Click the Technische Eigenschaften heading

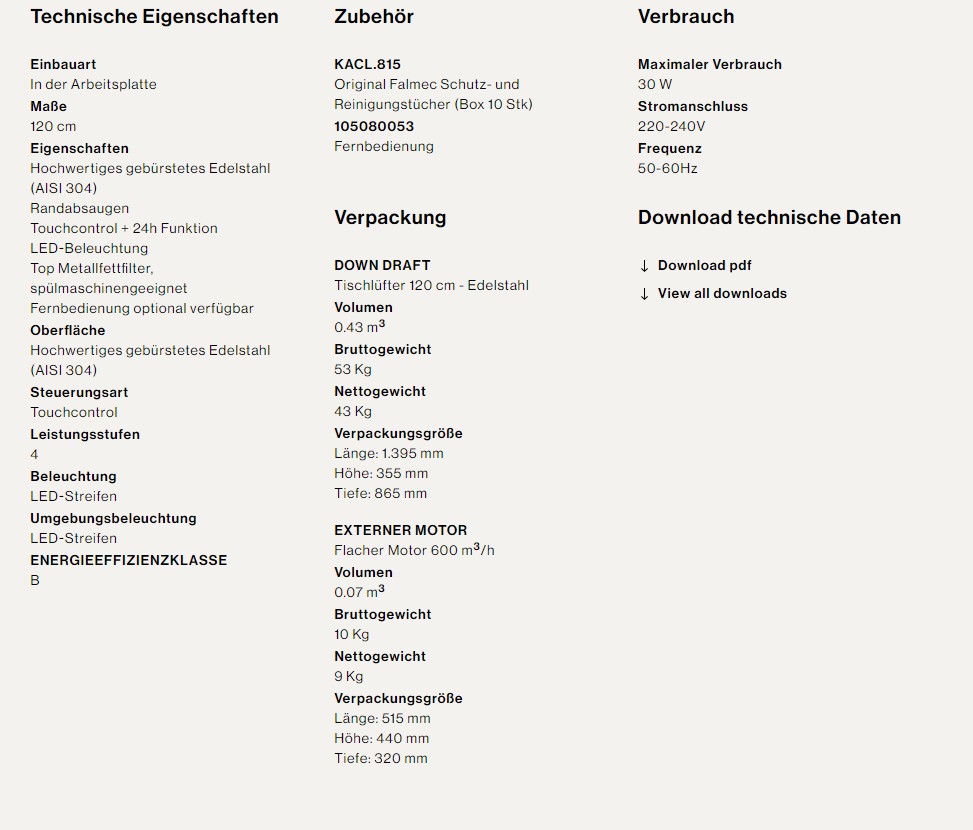pyautogui.click(x=154, y=17)
